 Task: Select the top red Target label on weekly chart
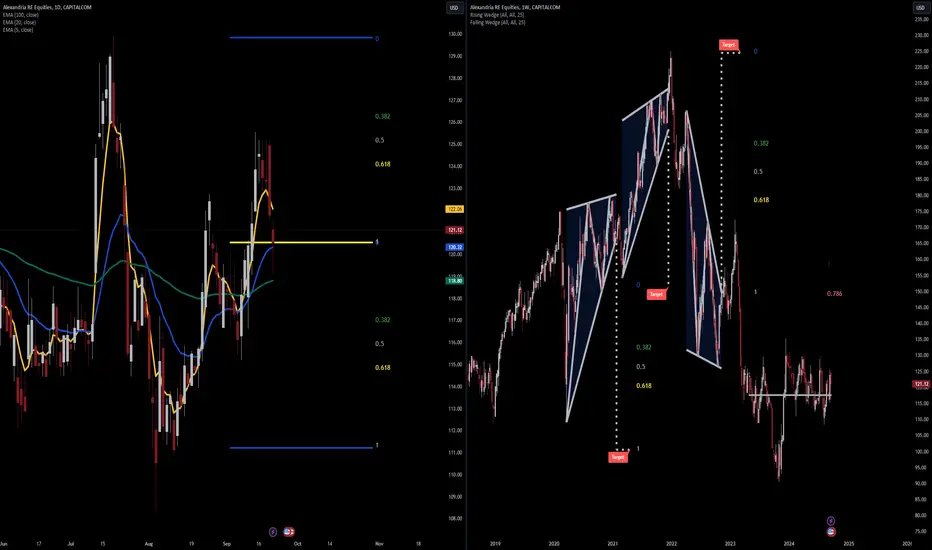[728, 45]
